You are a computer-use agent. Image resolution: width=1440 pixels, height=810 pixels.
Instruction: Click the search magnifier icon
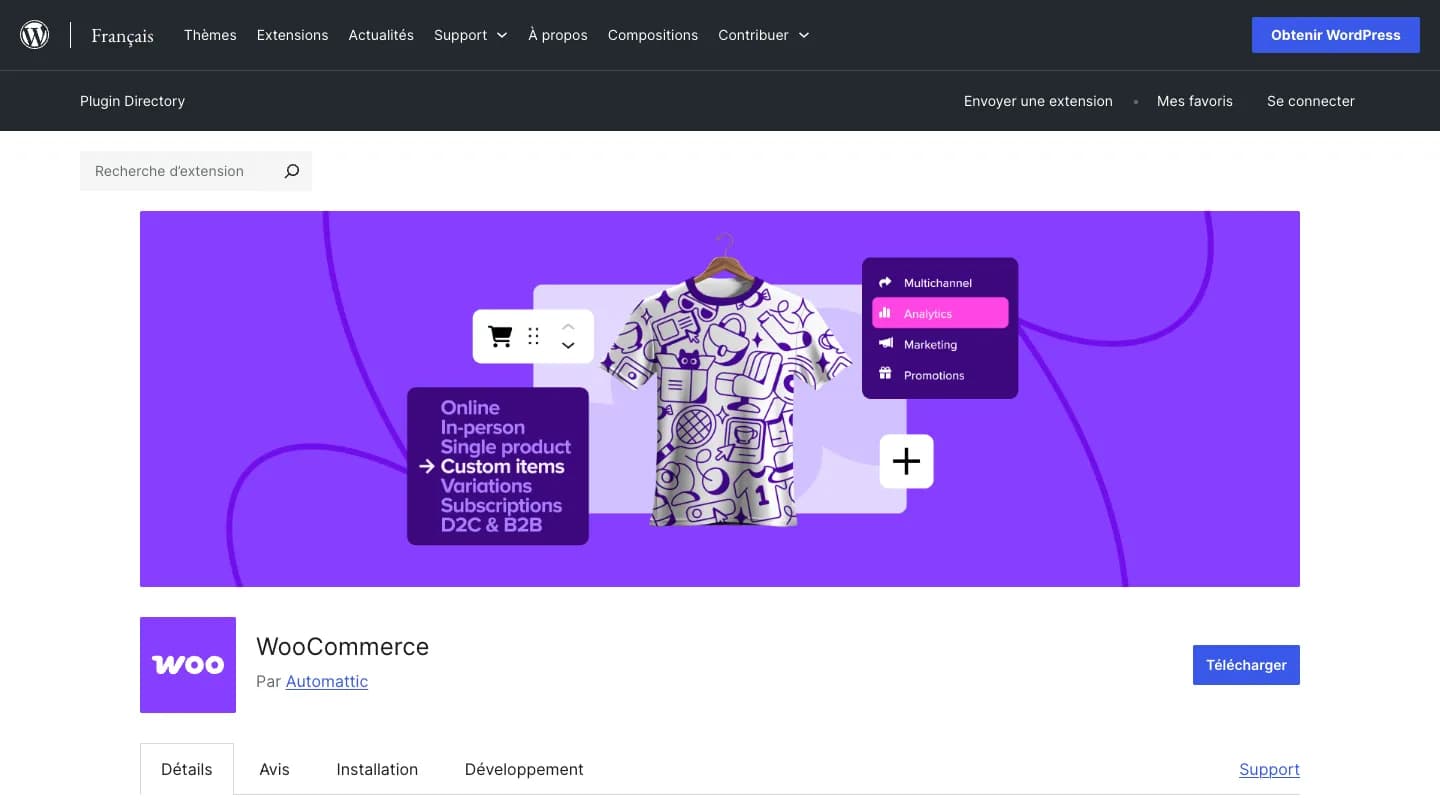[291, 171]
